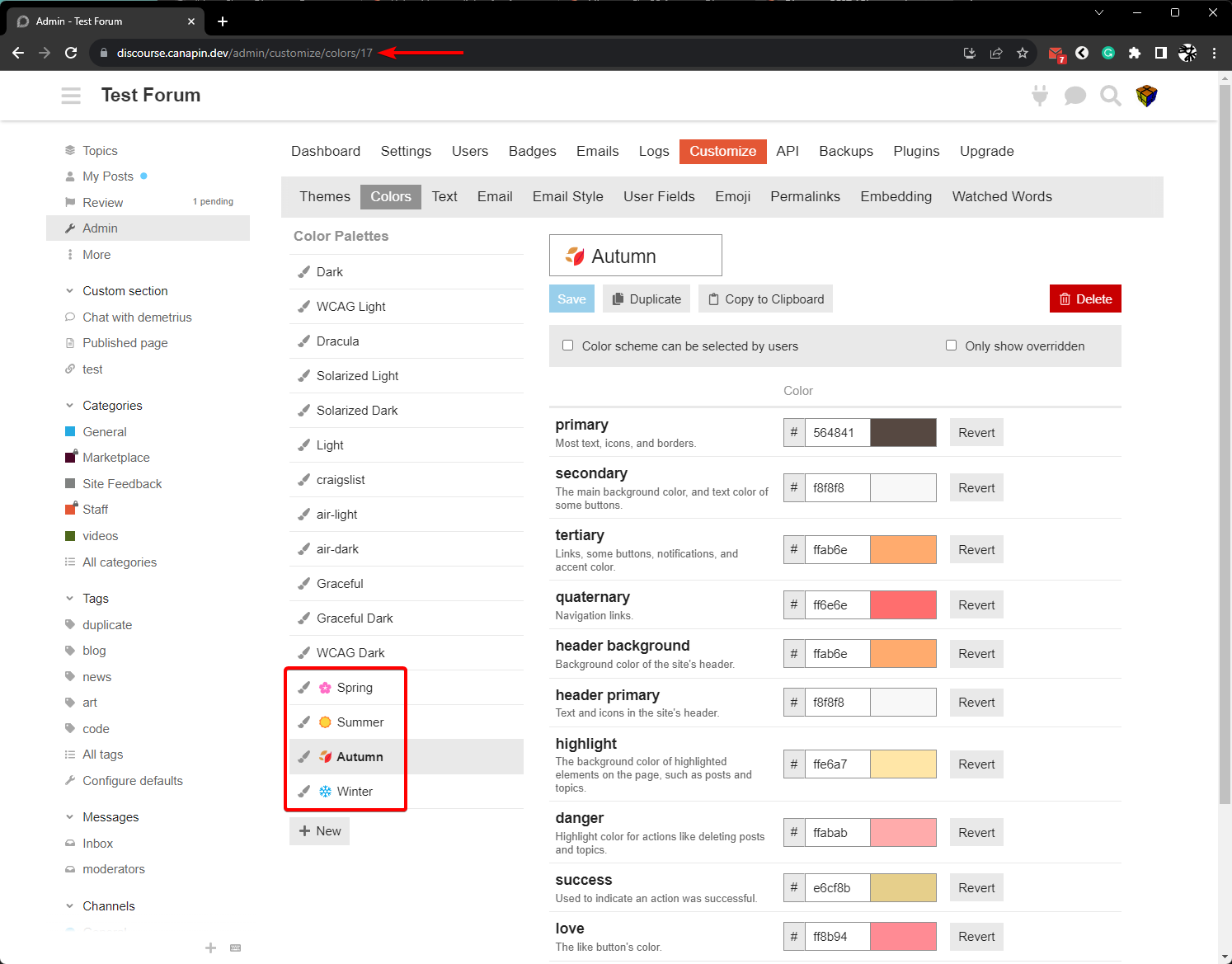
Task: Revert the tertiary color
Action: [976, 550]
